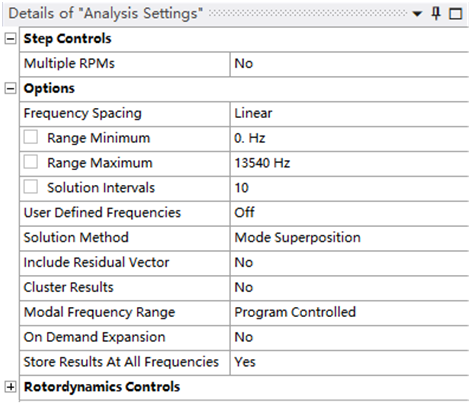471x405 pixels.
Task: Tick the Range Minimum parameter checkbox
Action: point(31,137)
